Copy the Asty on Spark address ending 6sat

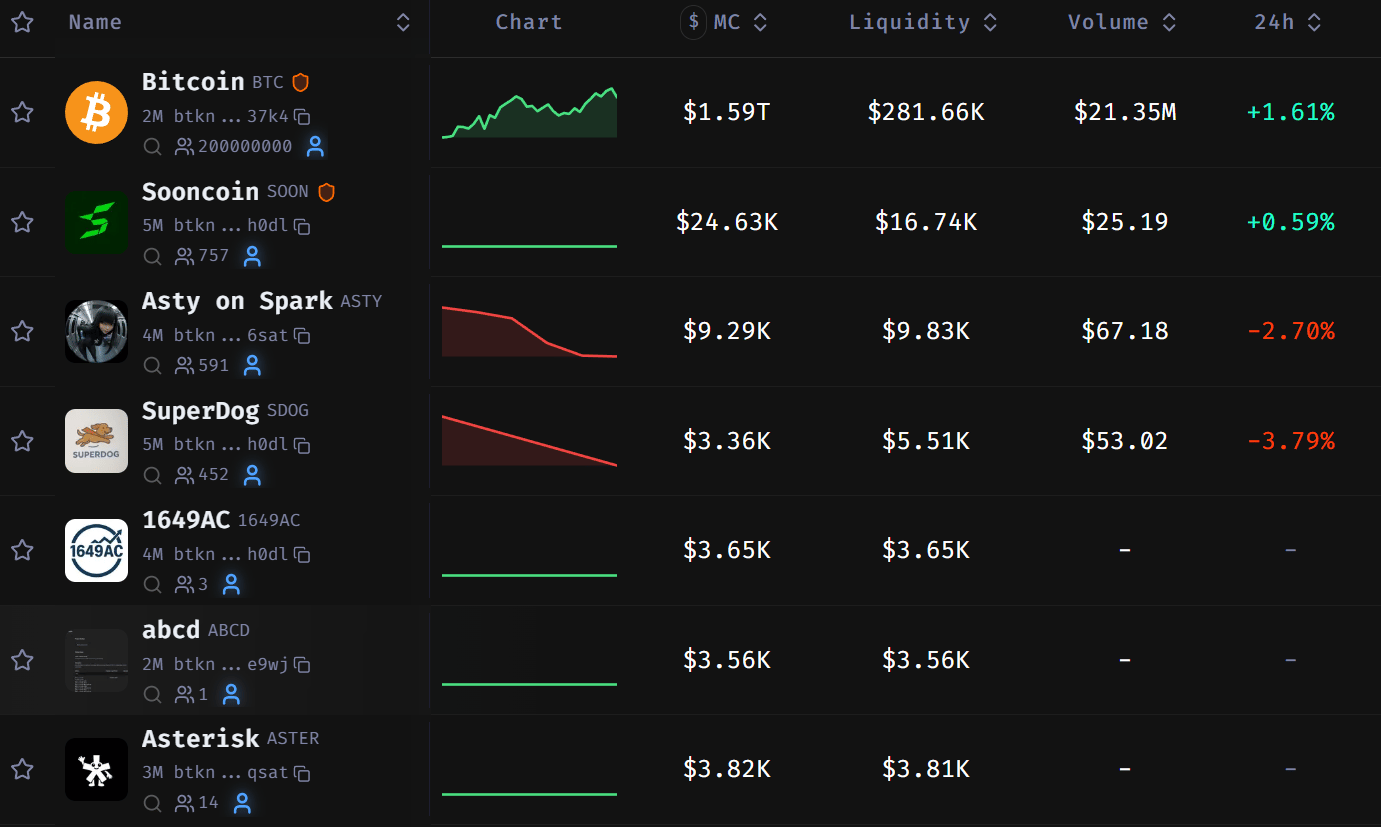pyautogui.click(x=302, y=336)
